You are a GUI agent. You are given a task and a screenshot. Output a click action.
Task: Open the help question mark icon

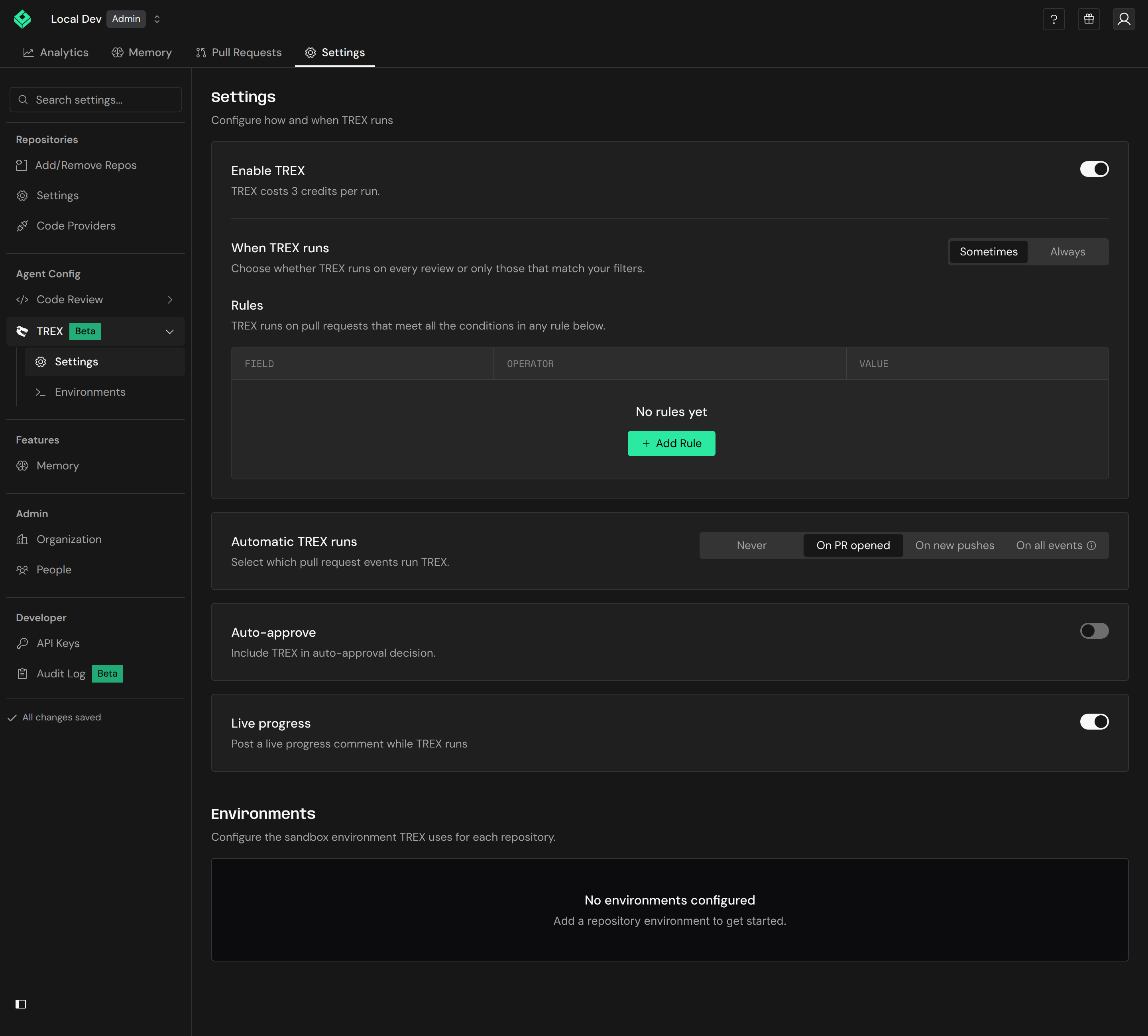(x=1054, y=20)
